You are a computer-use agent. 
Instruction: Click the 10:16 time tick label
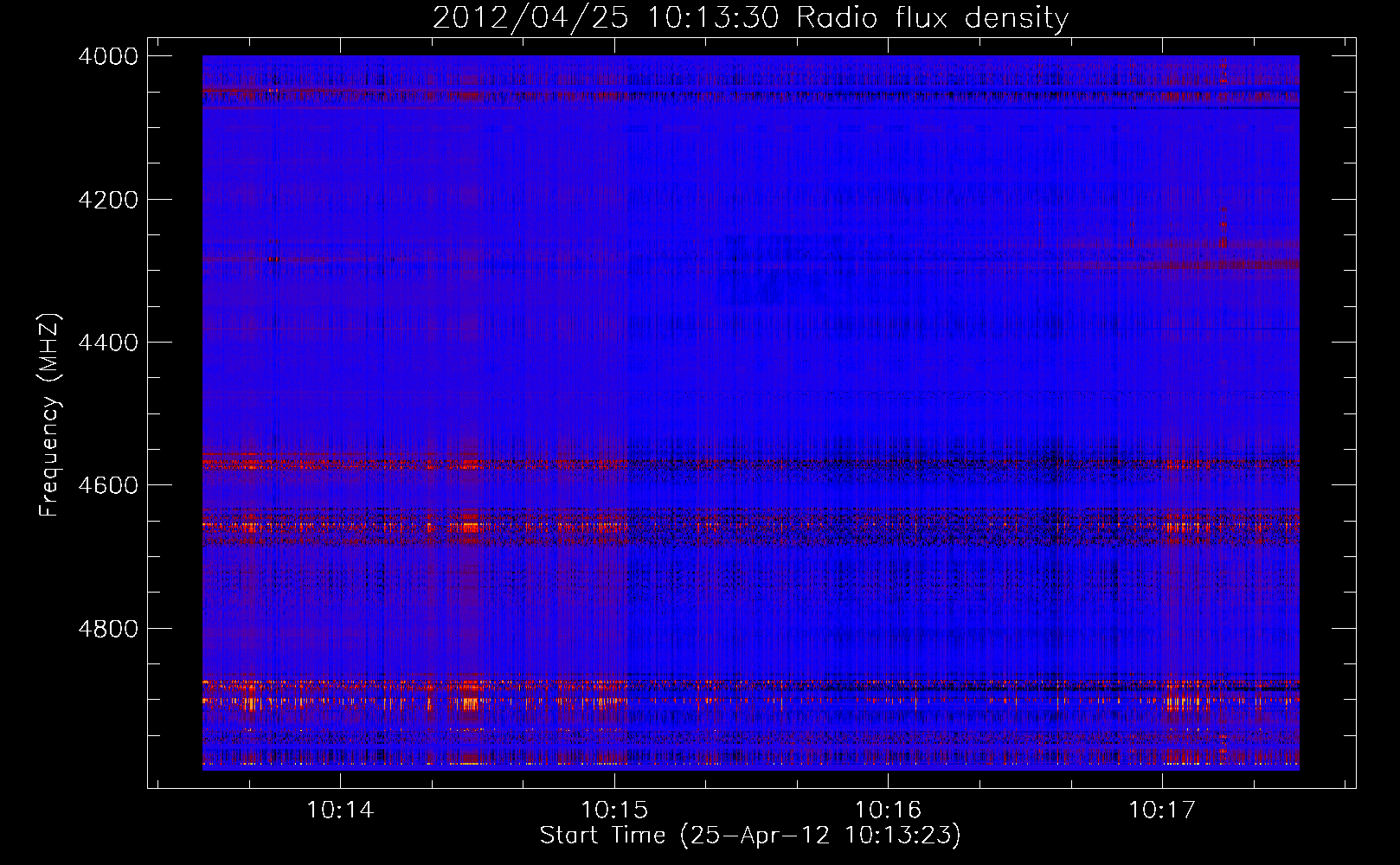coord(889,811)
